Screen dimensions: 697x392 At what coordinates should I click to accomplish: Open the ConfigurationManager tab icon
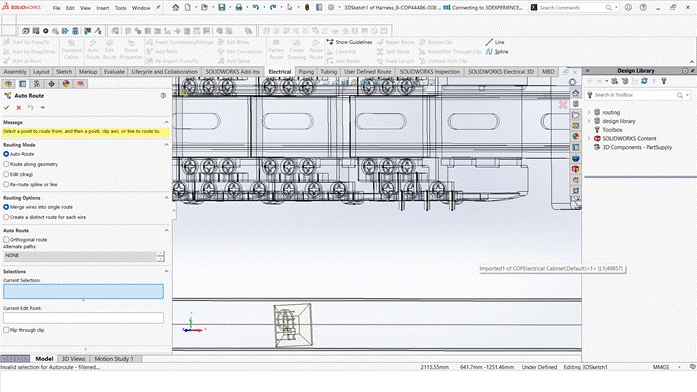tap(37, 84)
